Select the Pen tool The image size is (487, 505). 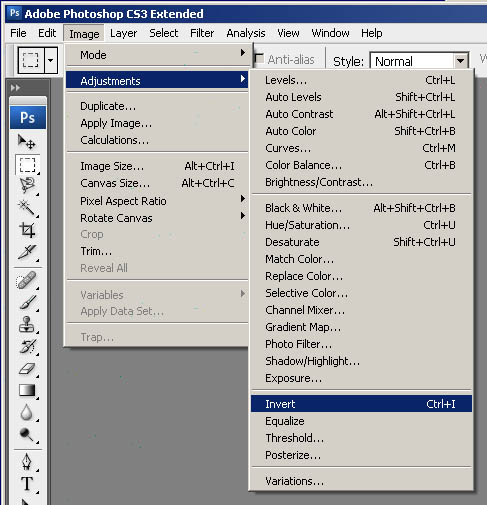(x=27, y=462)
